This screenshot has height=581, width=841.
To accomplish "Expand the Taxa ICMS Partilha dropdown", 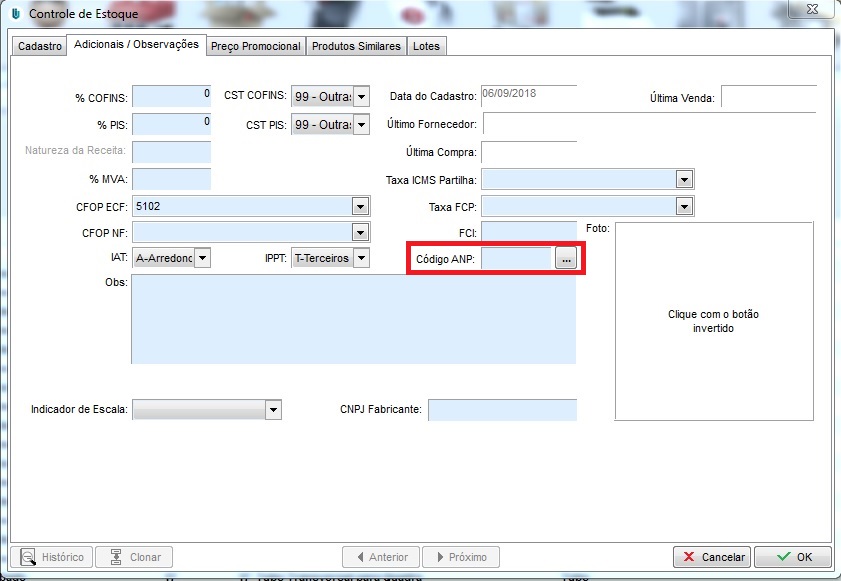I will (x=684, y=179).
